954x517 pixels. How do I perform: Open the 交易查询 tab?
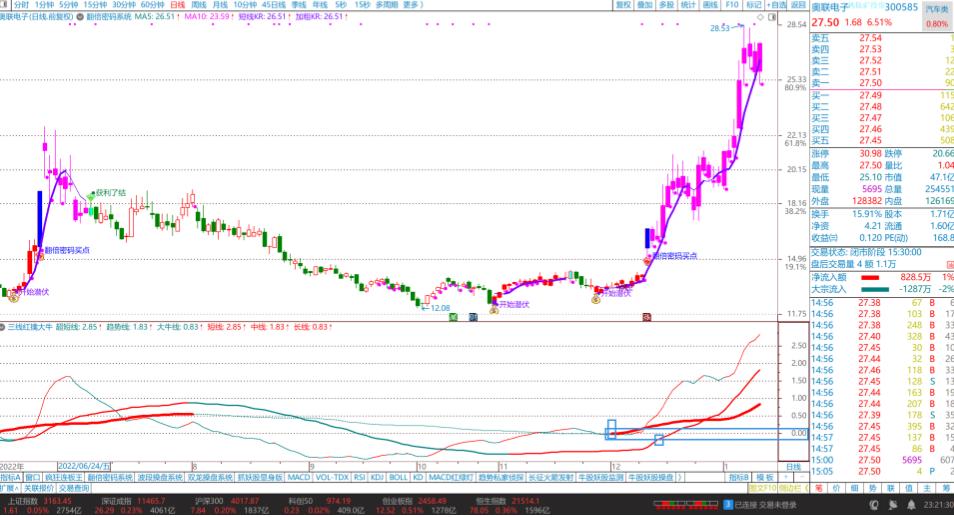pyautogui.click(x=74, y=488)
